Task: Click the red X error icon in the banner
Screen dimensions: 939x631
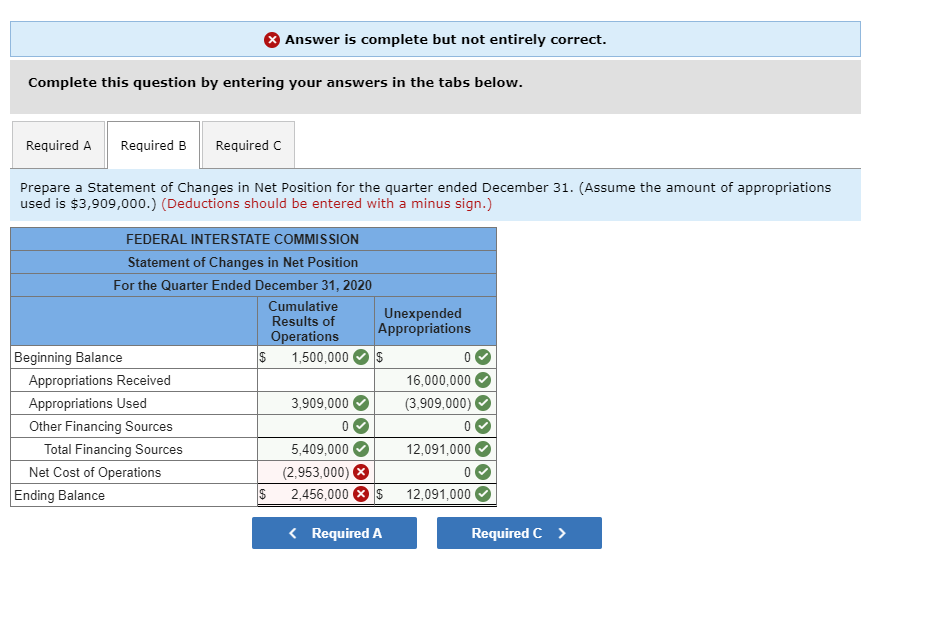Action: (x=271, y=39)
